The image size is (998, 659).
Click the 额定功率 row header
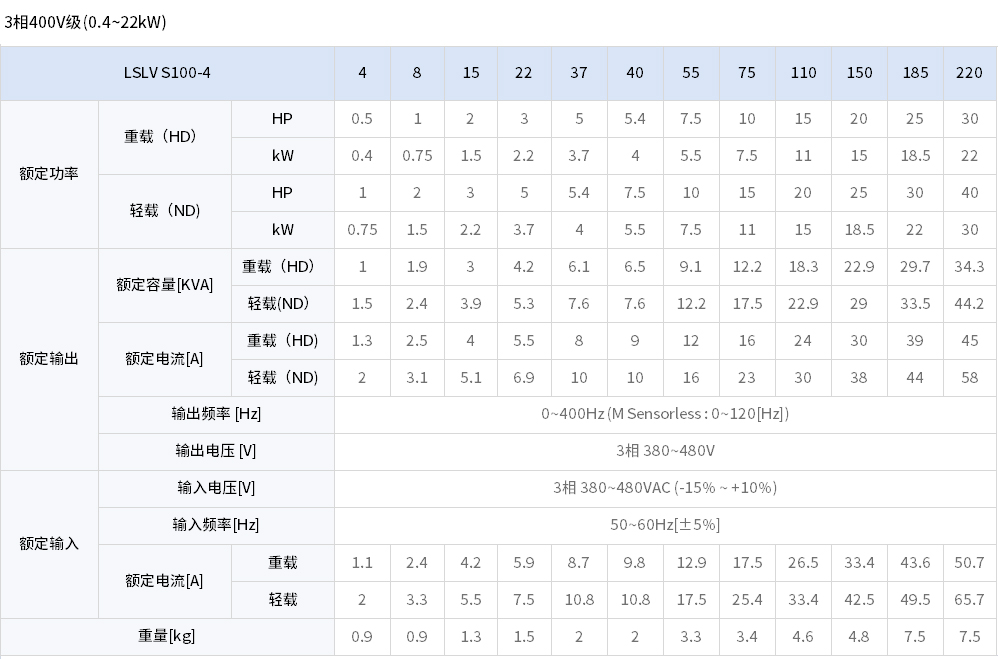(49, 174)
